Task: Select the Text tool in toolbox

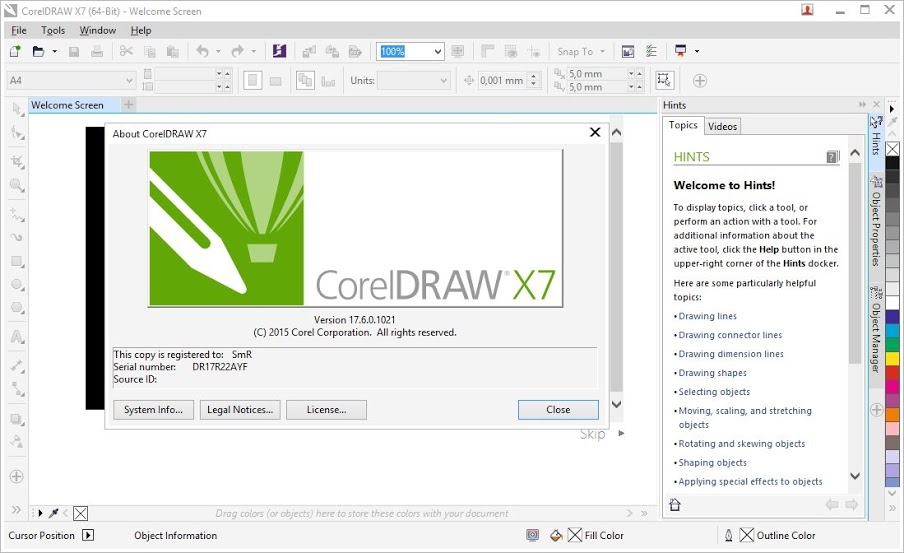Action: pos(17,337)
